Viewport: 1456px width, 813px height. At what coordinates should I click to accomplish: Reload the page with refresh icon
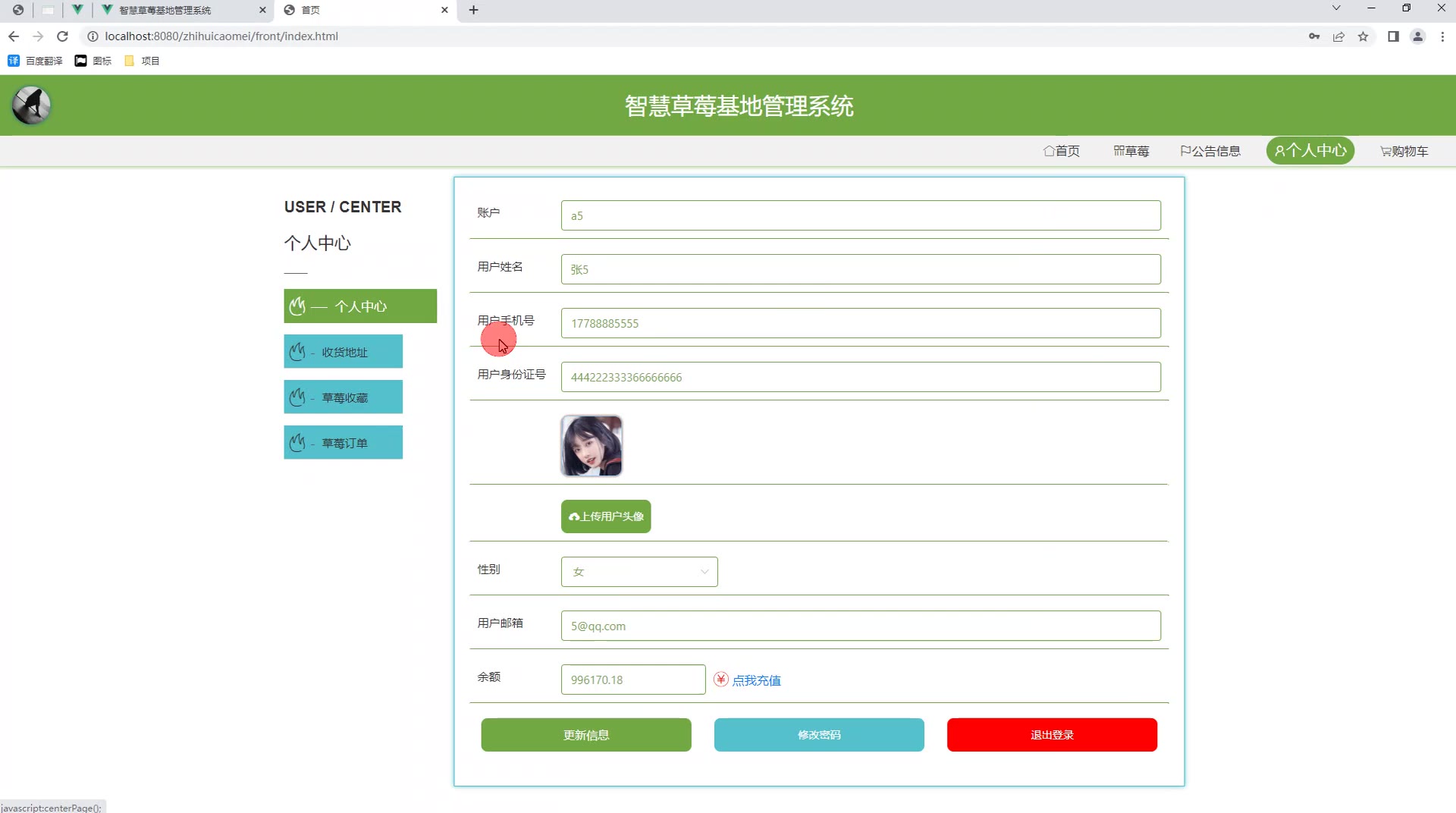63,36
